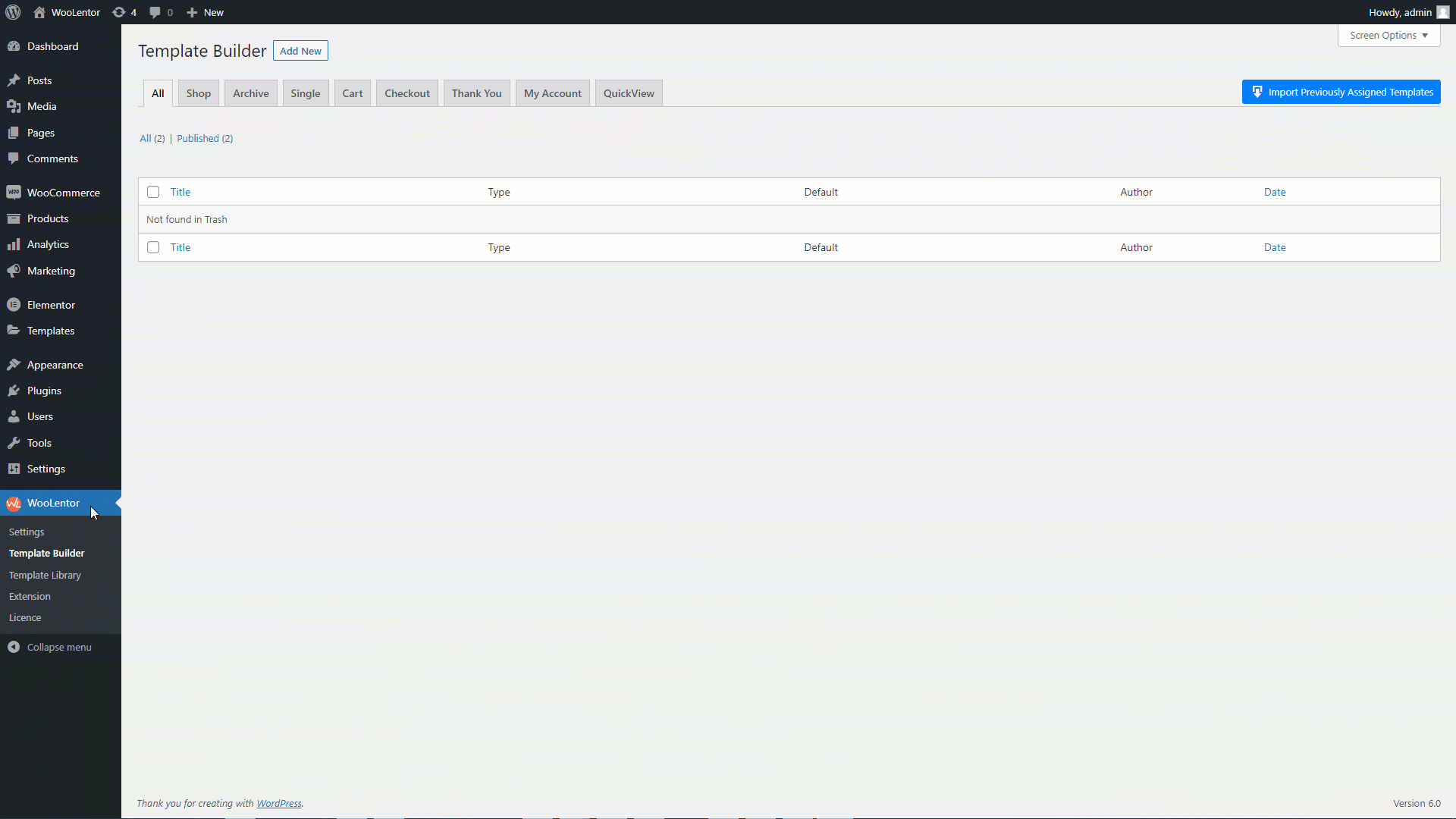1456x819 pixels.
Task: Click the Pages icon in sidebar
Action: [14, 133]
